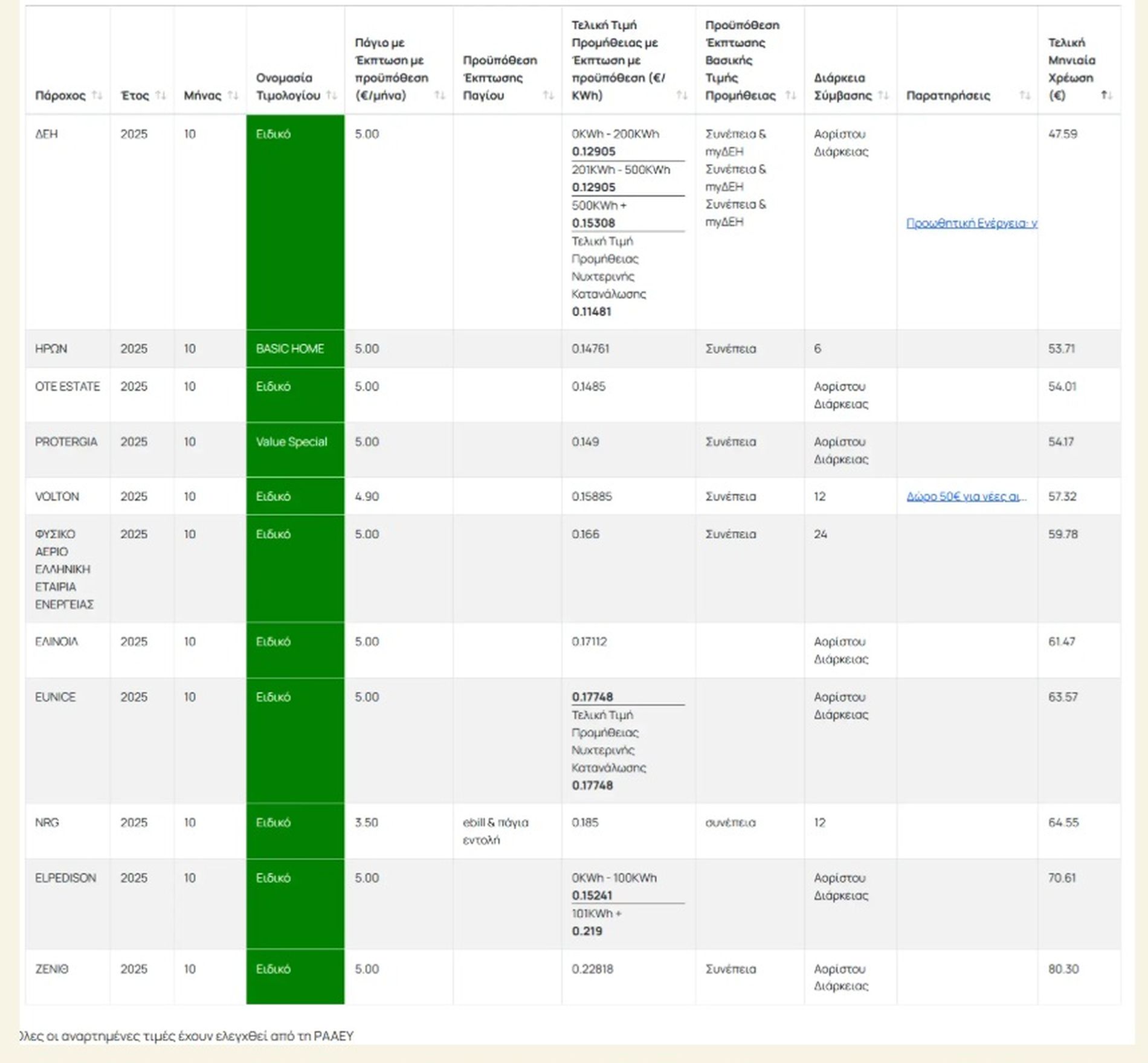Click Διάρκεια Σύμβασης sort icon

[x=883, y=95]
